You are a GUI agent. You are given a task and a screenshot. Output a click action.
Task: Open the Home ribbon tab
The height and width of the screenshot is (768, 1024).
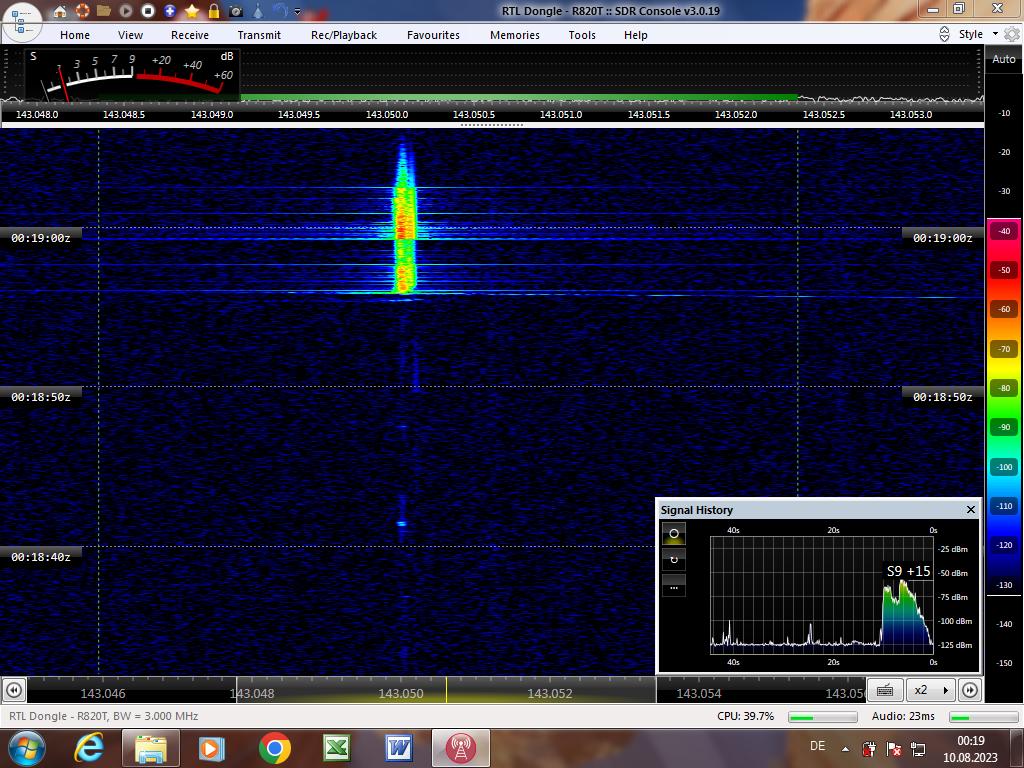pos(75,35)
